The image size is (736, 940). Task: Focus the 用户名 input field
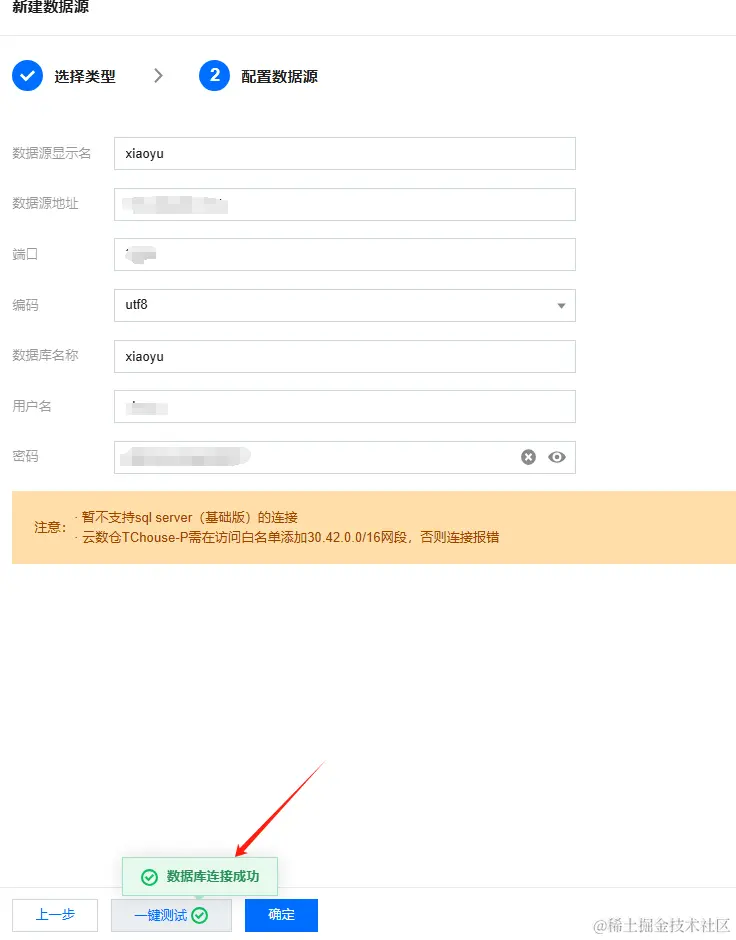click(345, 406)
